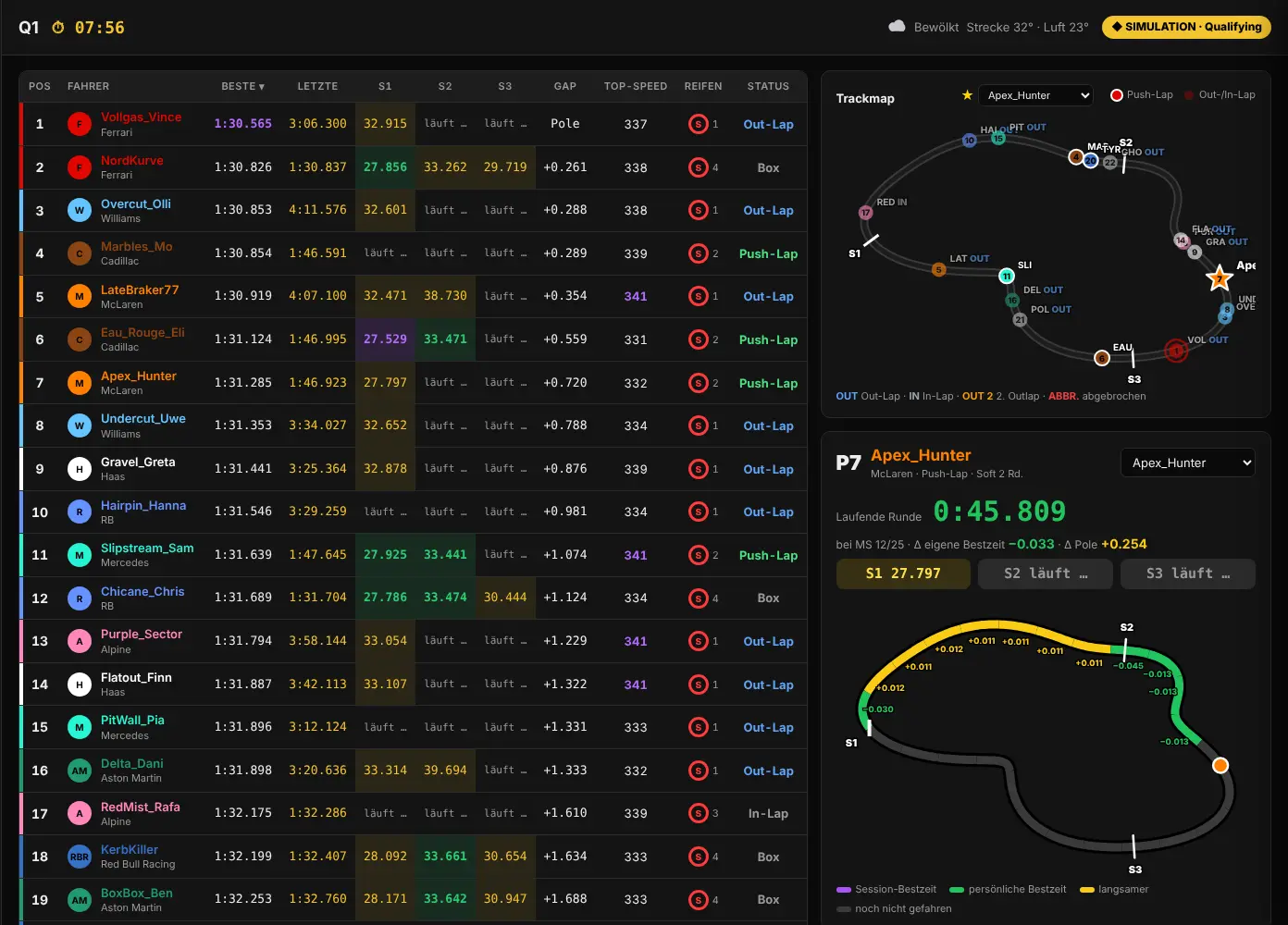Click KerbKiller's RBR team badge
This screenshot has height=925, width=1288.
(x=80, y=857)
